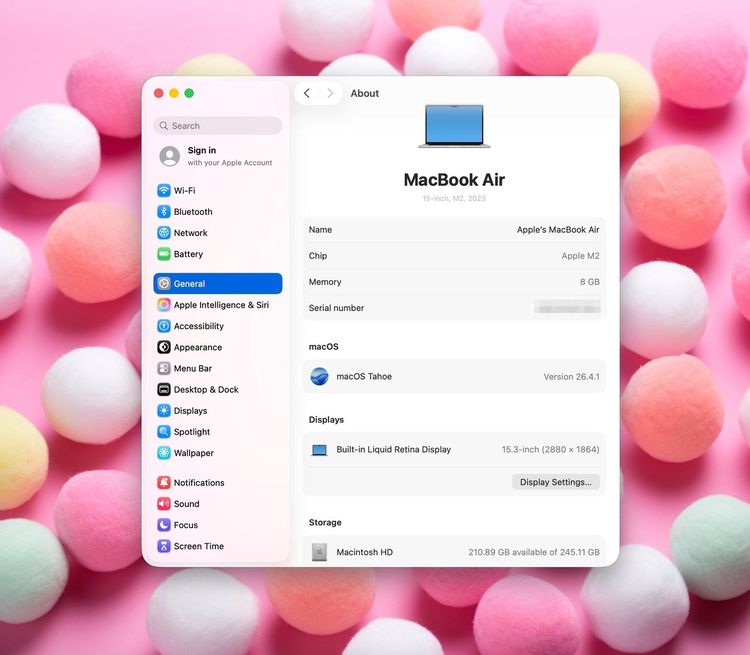The width and height of the screenshot is (750, 655).
Task: Click the "MacBook Air" heading
Action: (454, 180)
